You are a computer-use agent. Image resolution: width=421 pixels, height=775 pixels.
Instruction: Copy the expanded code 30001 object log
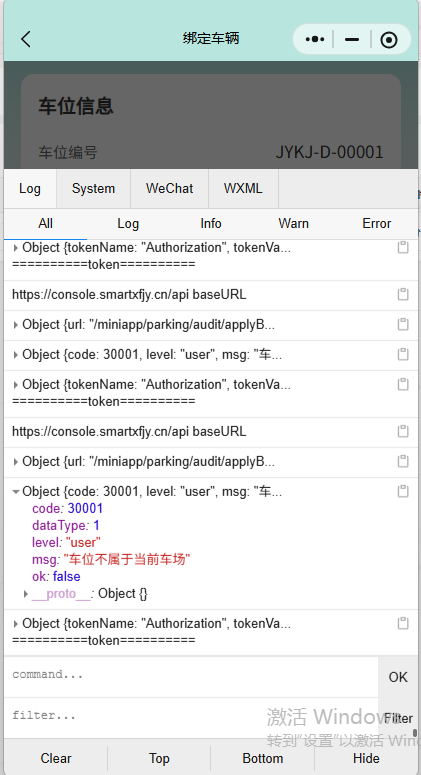[403, 491]
